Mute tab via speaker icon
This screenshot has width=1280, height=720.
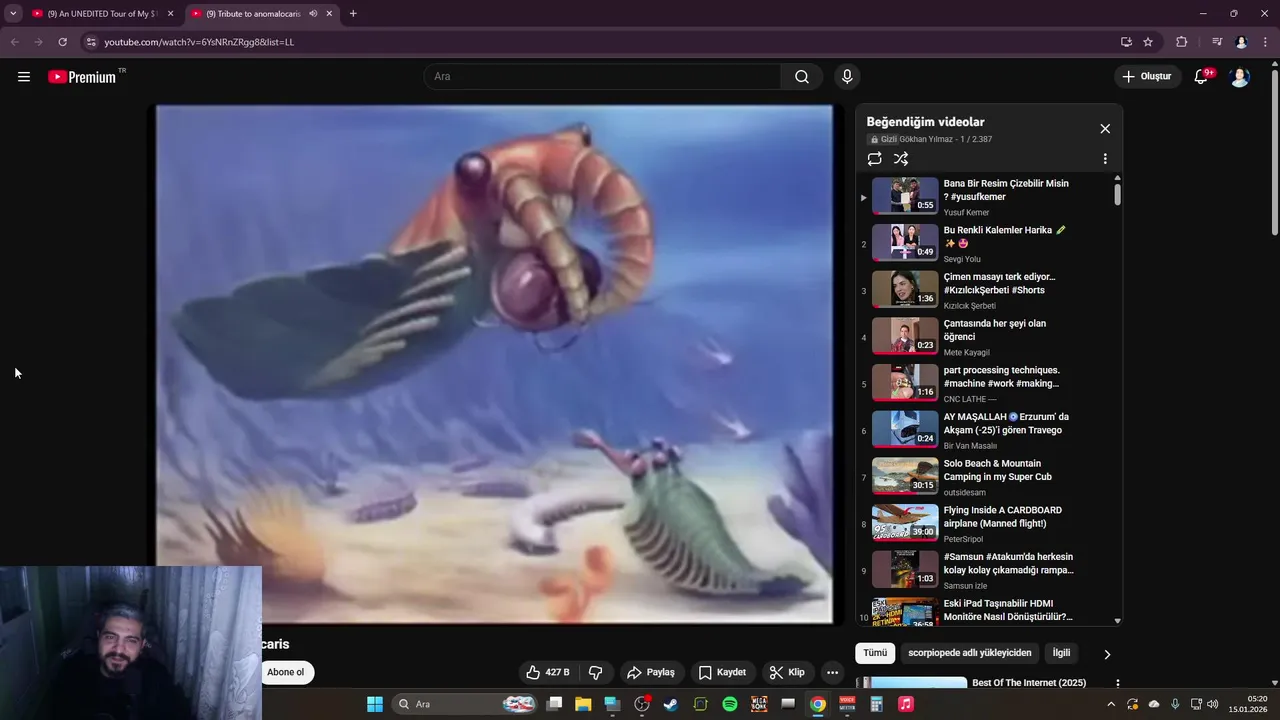click(314, 14)
